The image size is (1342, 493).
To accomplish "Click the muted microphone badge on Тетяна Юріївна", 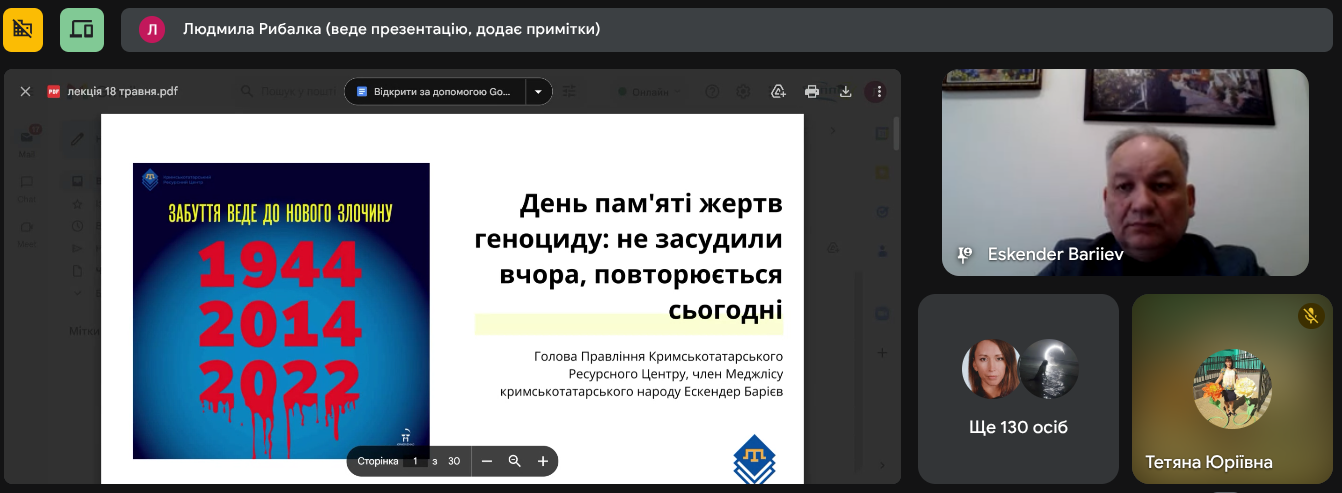I will click(x=1311, y=316).
